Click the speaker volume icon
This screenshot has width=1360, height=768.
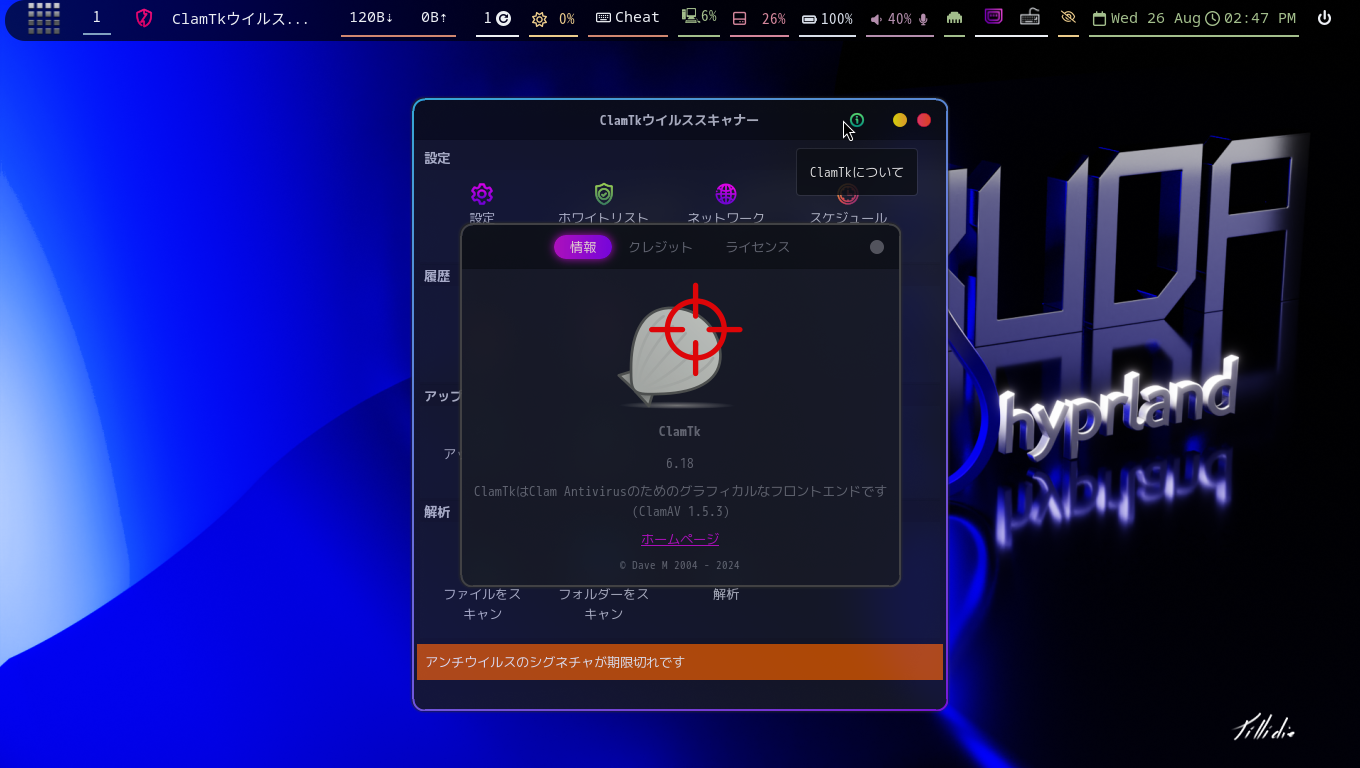876,19
